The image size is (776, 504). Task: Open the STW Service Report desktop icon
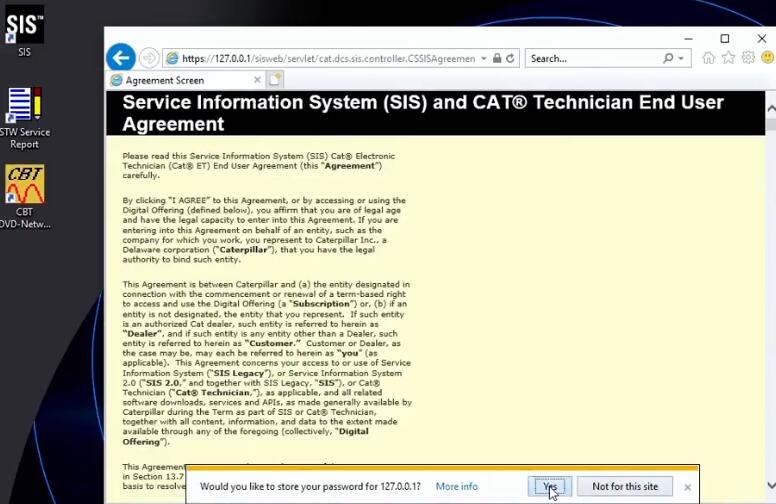tap(24, 118)
